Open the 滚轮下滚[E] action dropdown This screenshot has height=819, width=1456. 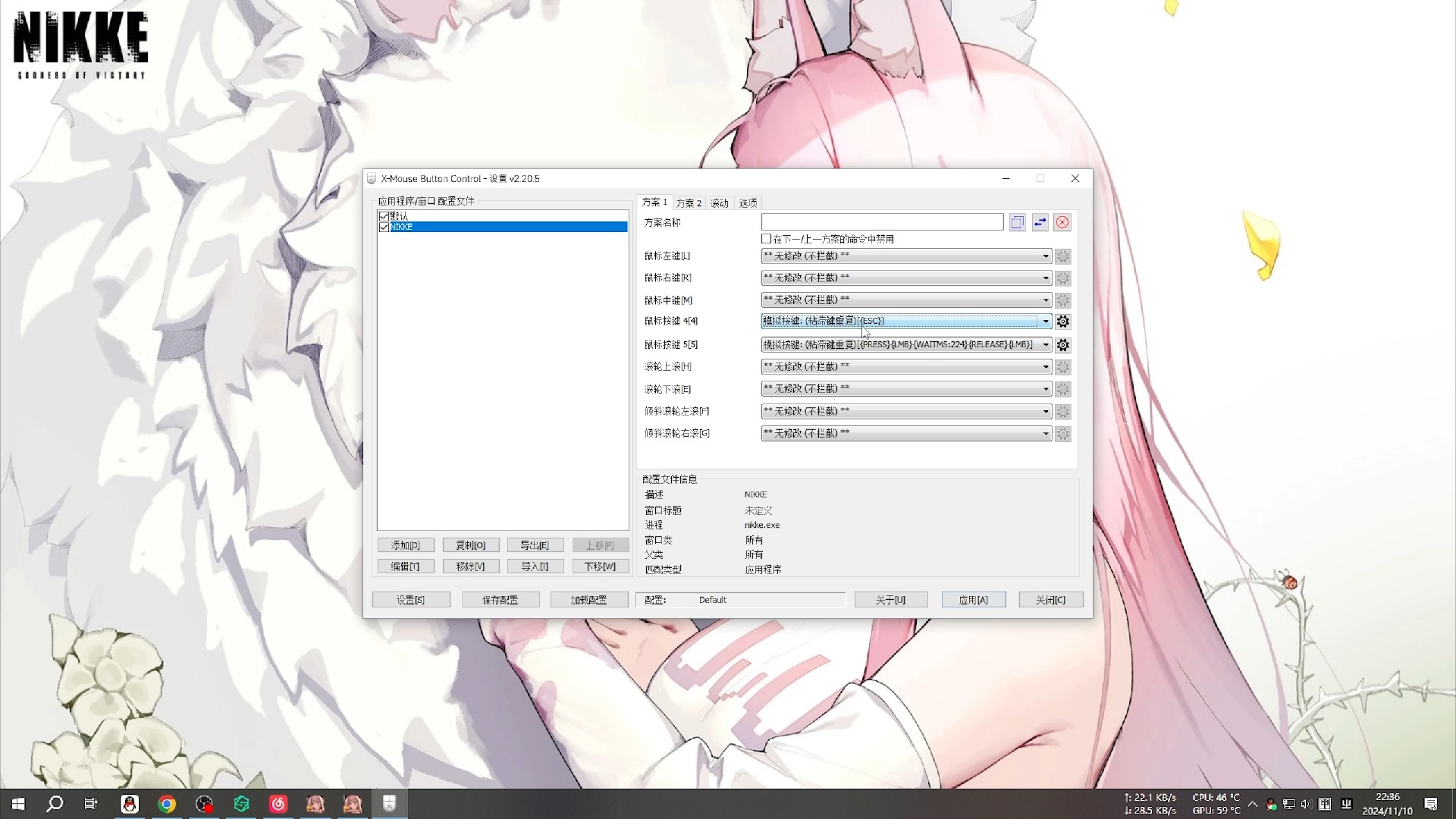pos(906,389)
